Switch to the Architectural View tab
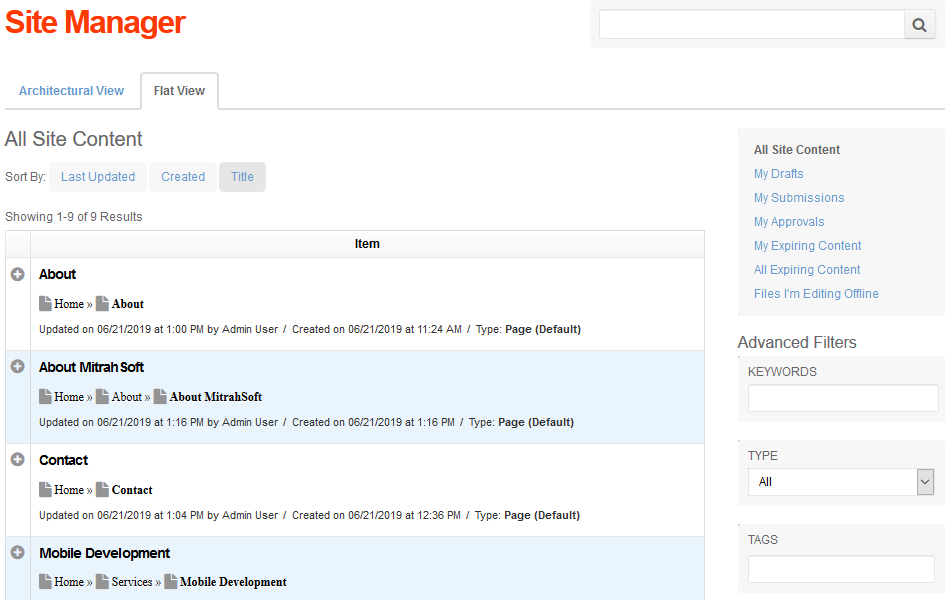Viewport: 949px width, 600px height. (x=71, y=90)
